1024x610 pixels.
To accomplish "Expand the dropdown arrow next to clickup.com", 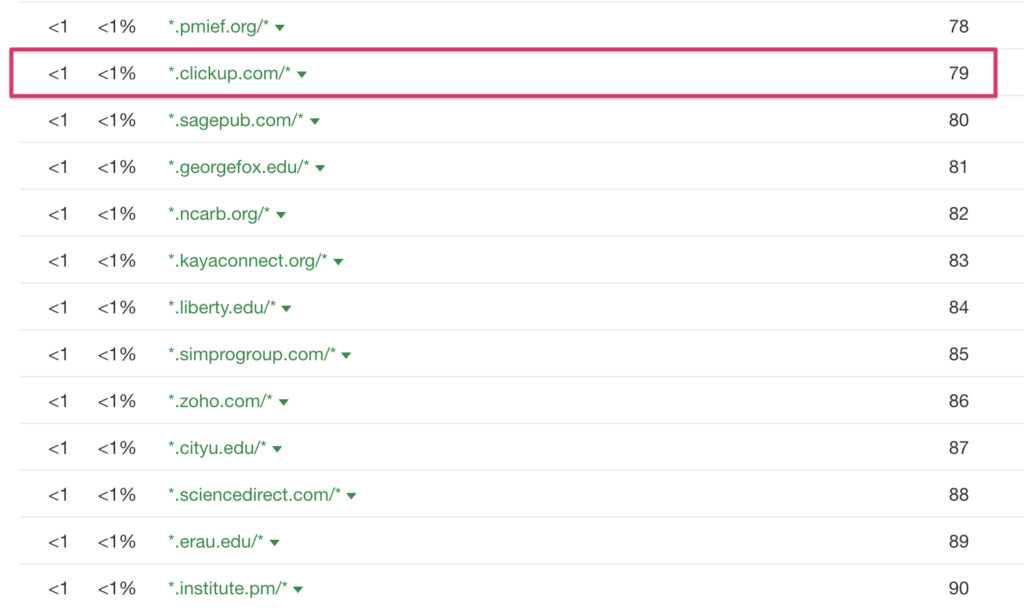I will click(302, 74).
